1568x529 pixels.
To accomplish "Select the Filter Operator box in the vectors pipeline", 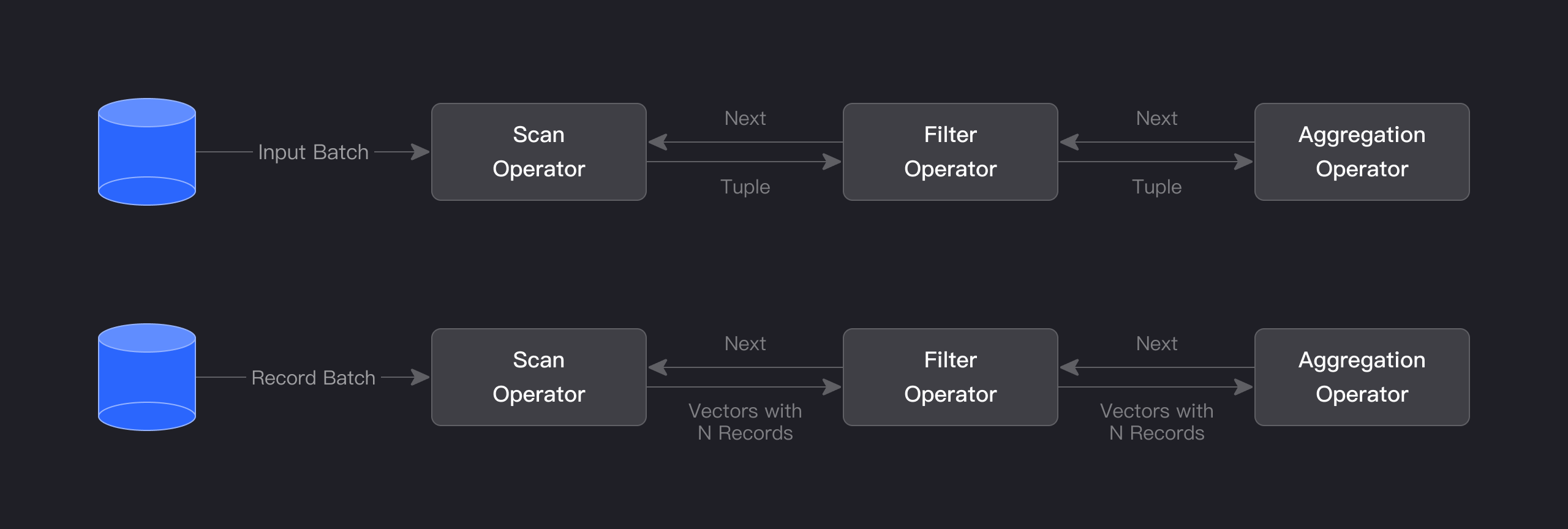I will click(950, 377).
